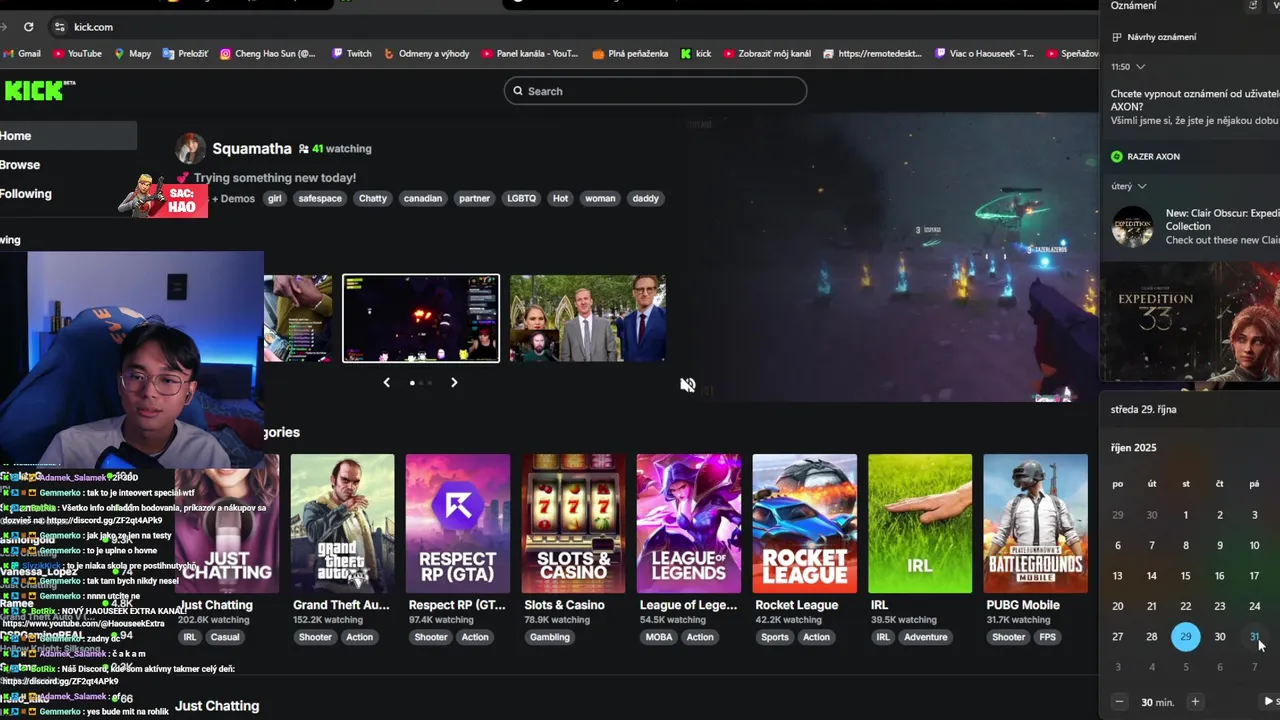Select date 31 in the October calendar
1280x720 pixels.
pos(1254,636)
